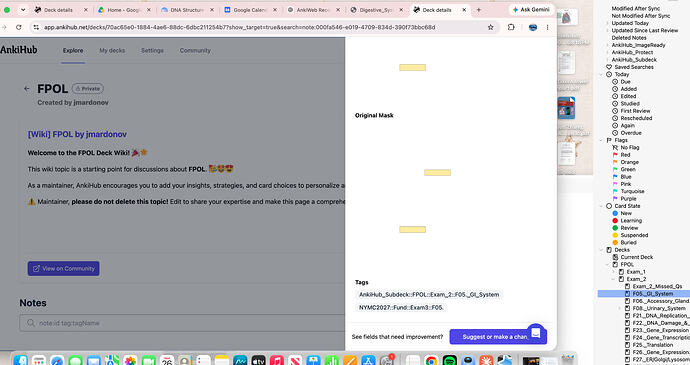Open Spotify from the Dock
Viewport: 690px width, 365px height.
pyautogui.click(x=449, y=361)
